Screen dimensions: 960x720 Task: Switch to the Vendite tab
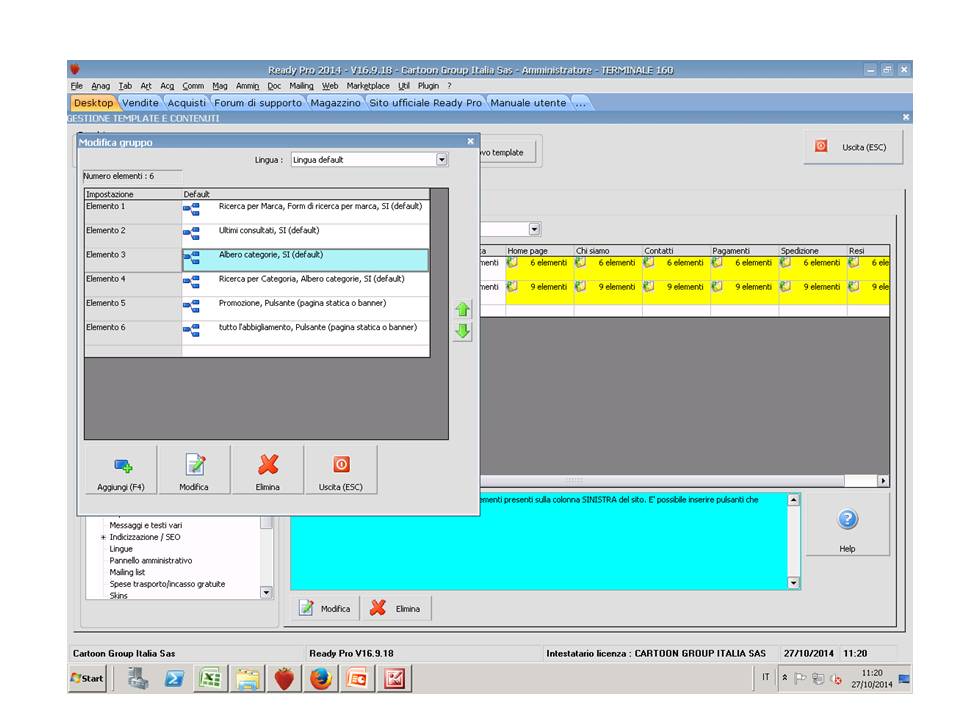click(x=140, y=103)
